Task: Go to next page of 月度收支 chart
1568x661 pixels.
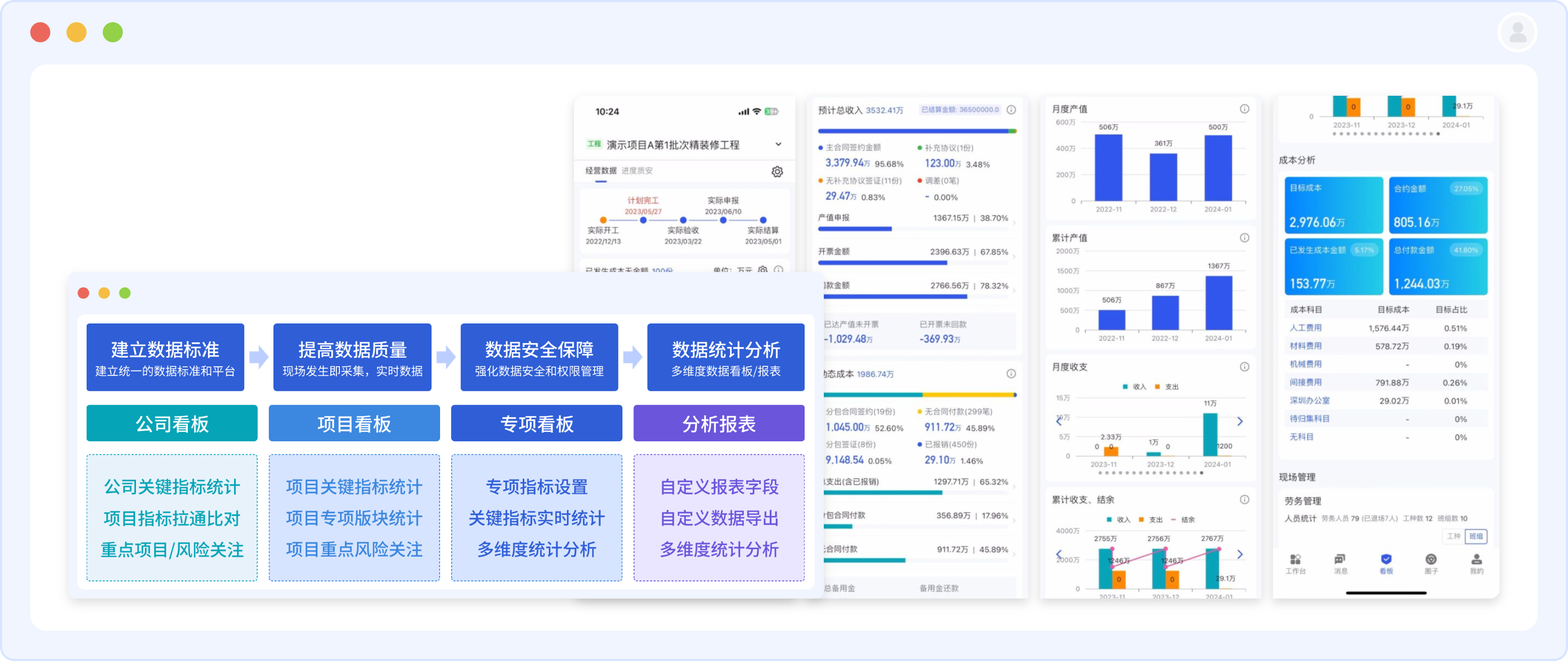Action: click(1240, 421)
